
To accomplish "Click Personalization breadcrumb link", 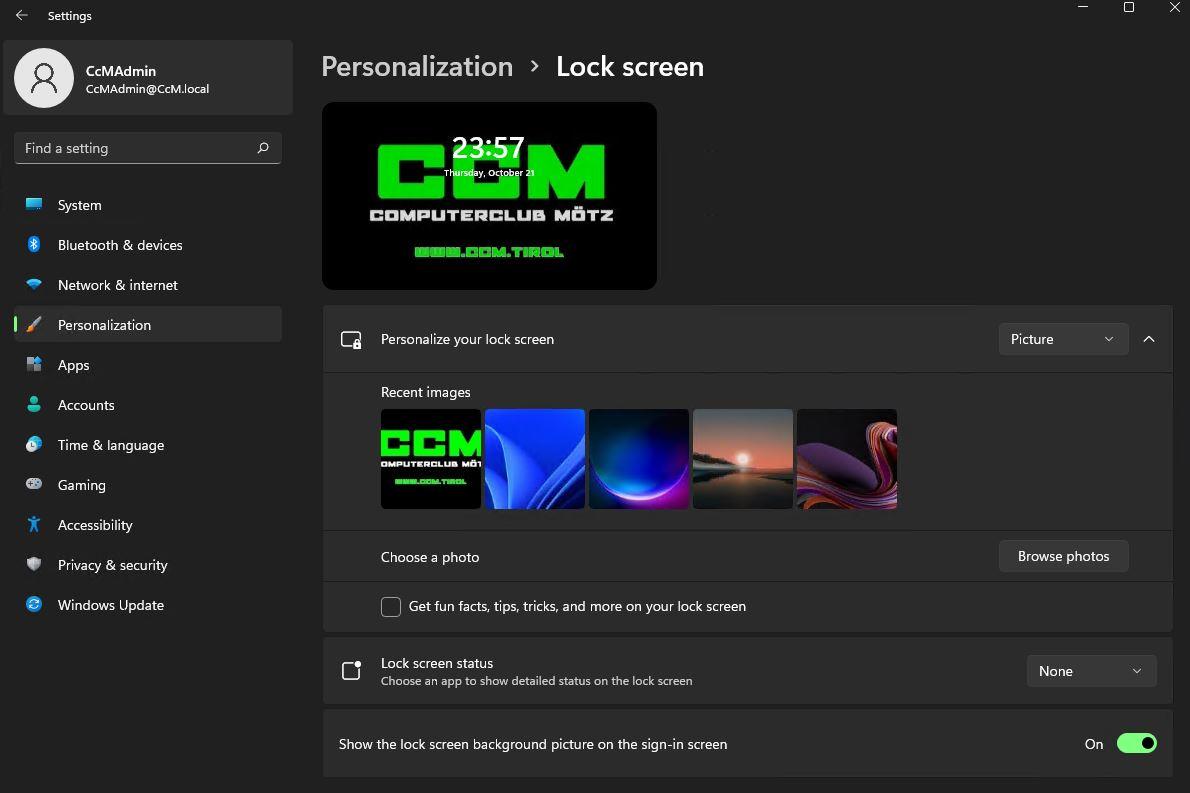I will coord(417,67).
